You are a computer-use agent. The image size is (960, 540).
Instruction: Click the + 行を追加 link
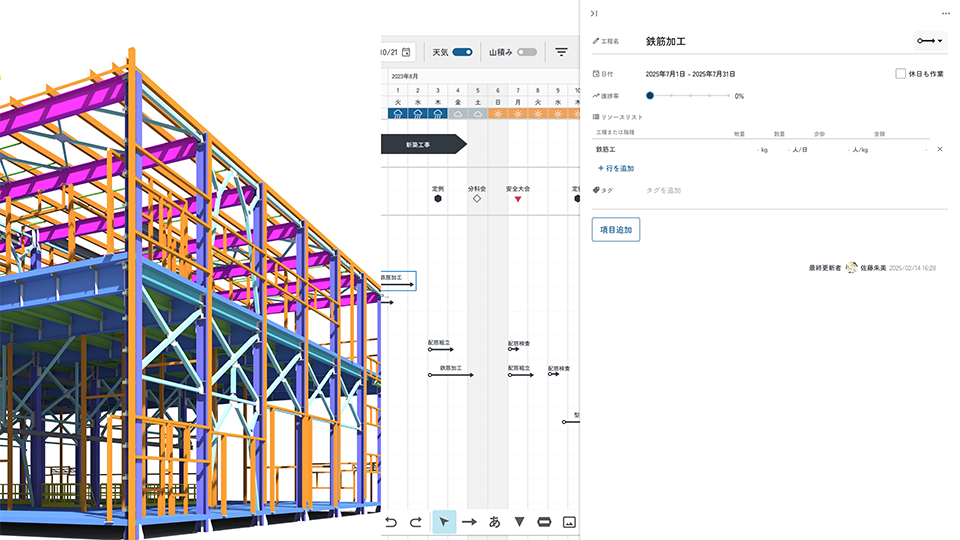click(x=616, y=168)
